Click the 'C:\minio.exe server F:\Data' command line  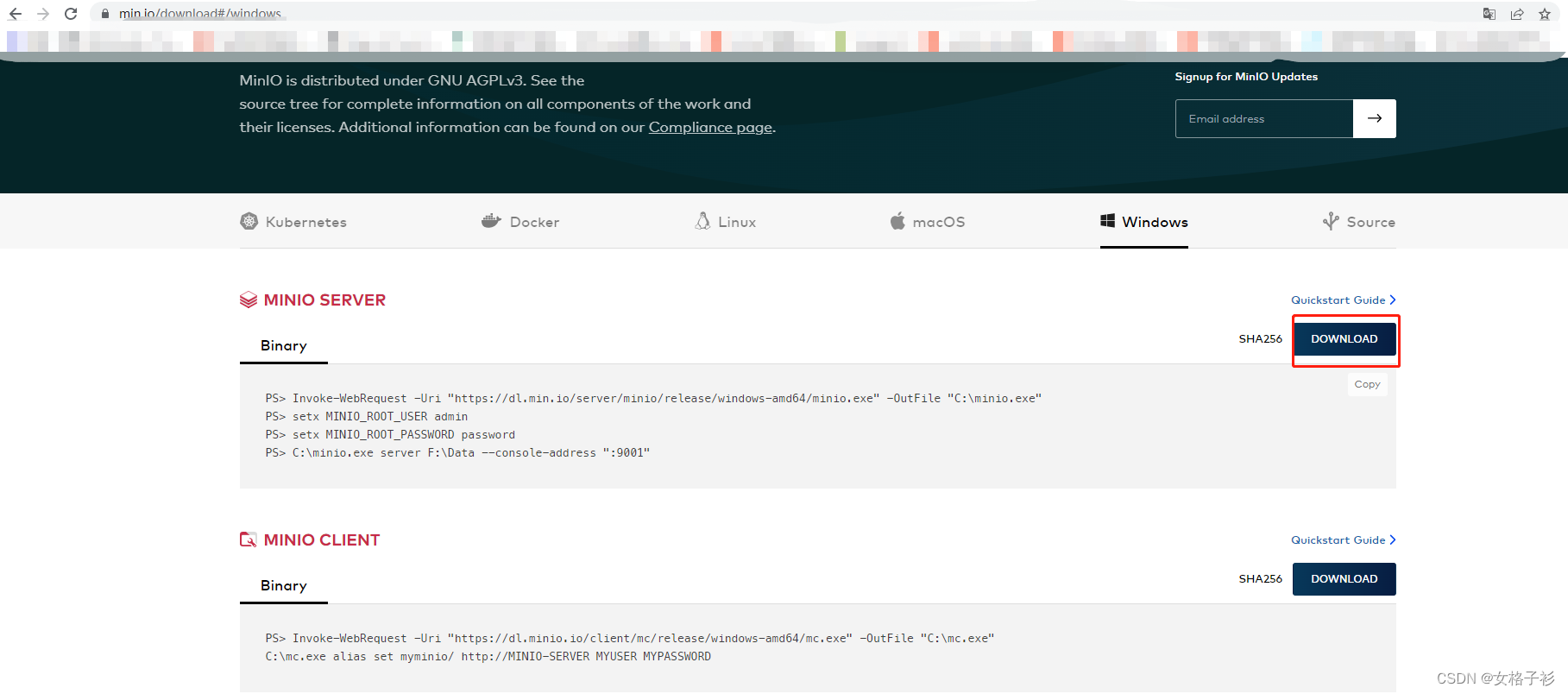click(x=457, y=453)
